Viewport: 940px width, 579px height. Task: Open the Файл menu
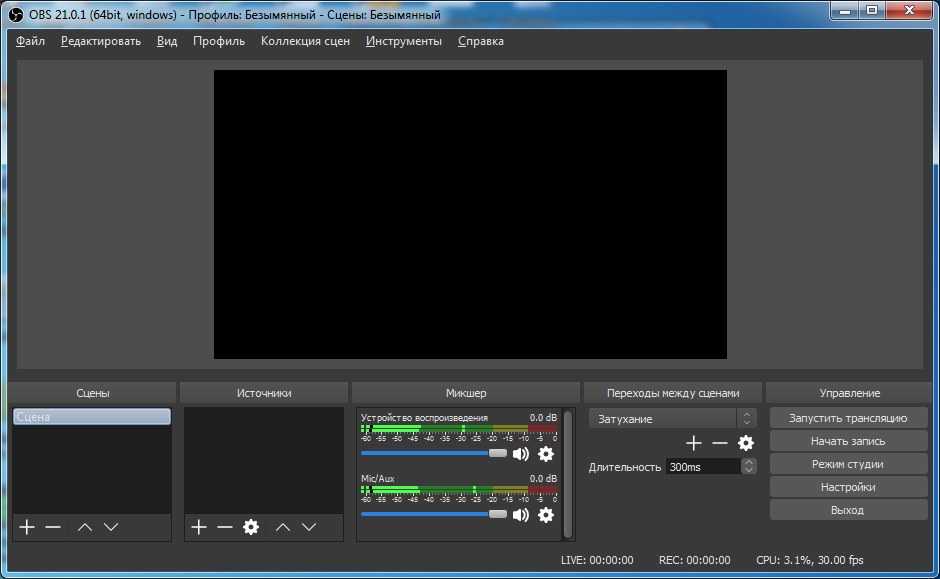(31, 41)
